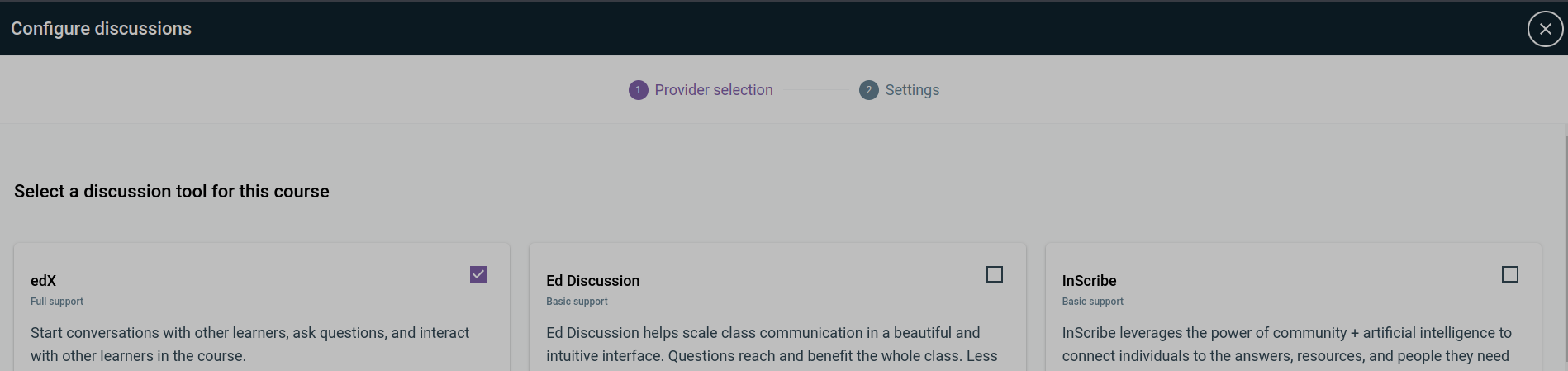The width and height of the screenshot is (1568, 371).
Task: Click the step 1 number circle
Action: [638, 90]
